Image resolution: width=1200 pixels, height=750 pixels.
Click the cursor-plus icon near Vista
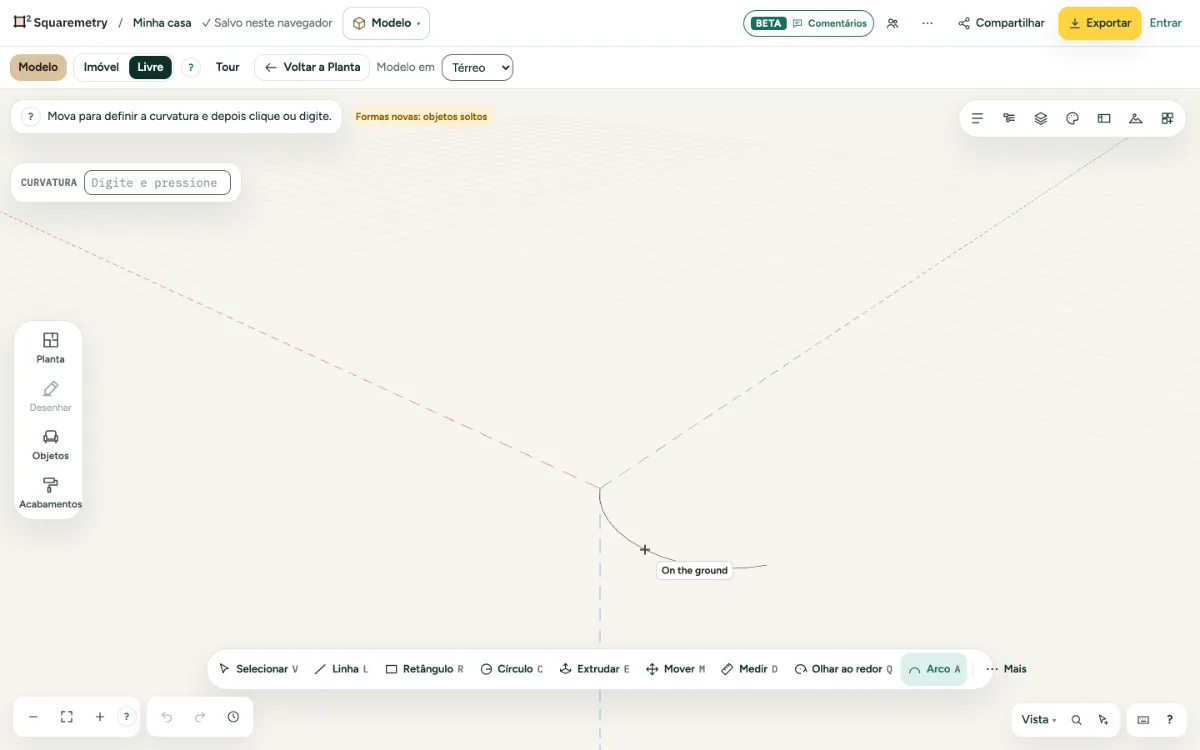tap(1103, 720)
